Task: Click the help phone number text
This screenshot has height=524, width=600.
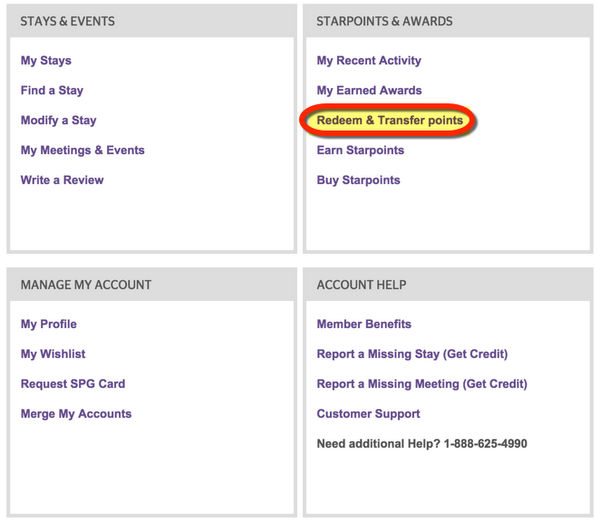Action: (486, 444)
